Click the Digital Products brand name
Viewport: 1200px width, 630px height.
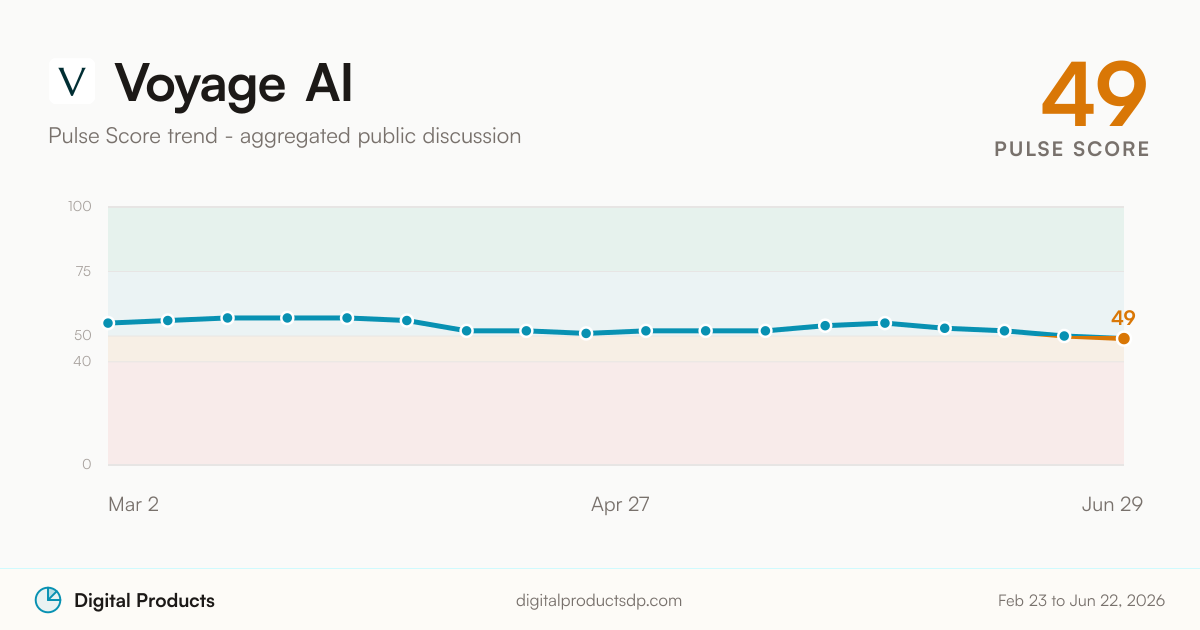[144, 601]
